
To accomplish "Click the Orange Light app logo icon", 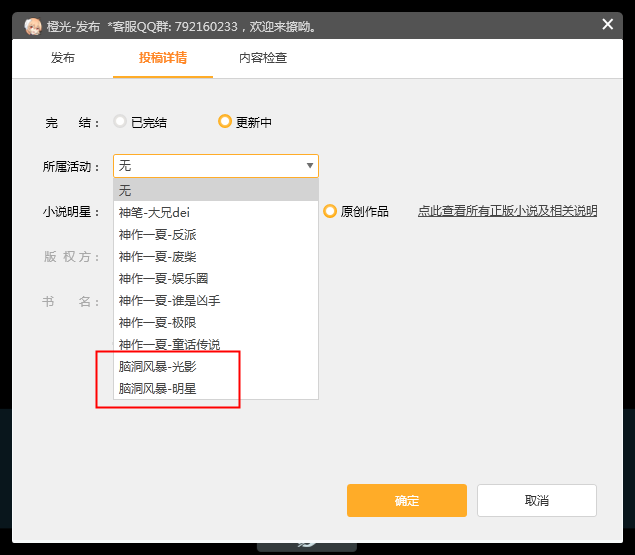I will [x=32, y=26].
